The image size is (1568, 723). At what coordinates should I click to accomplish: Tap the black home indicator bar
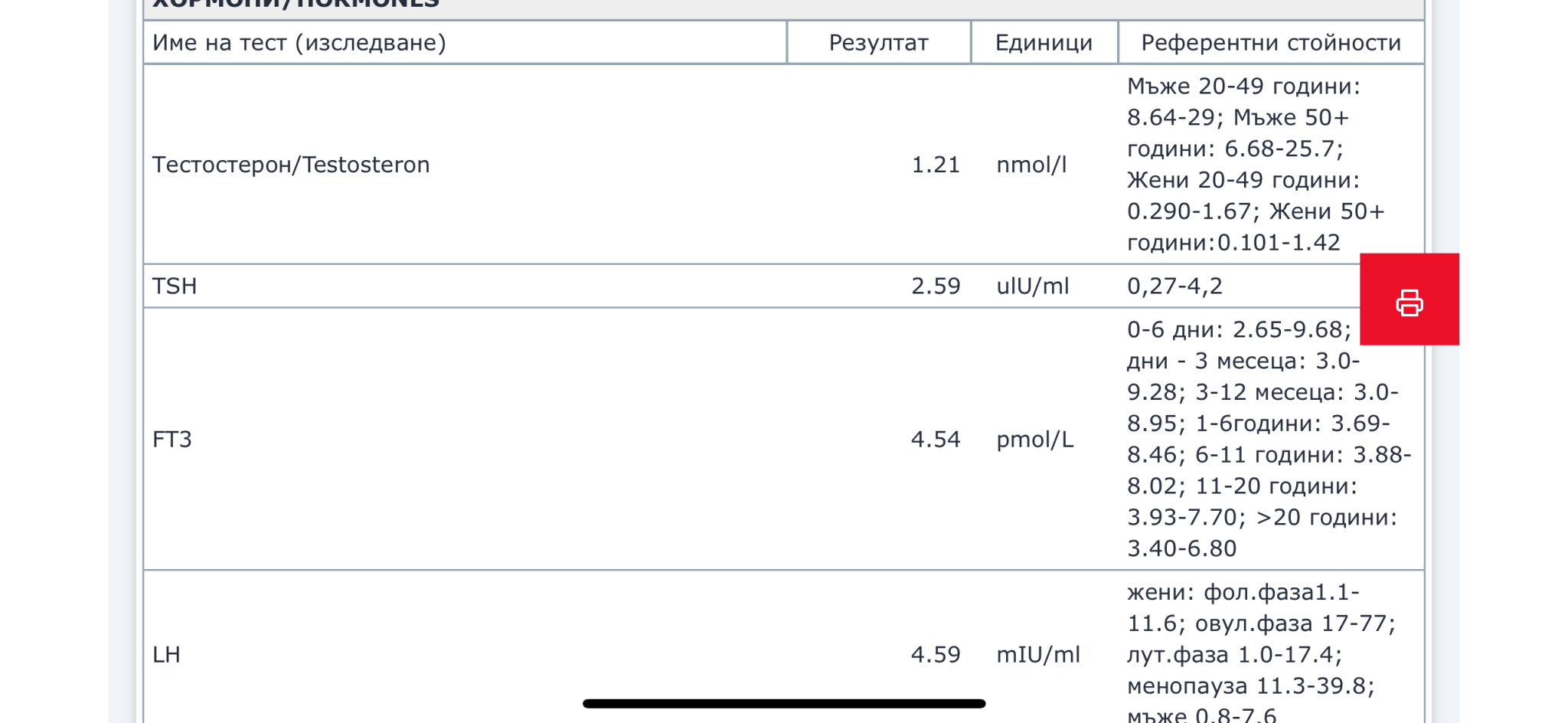(x=783, y=703)
